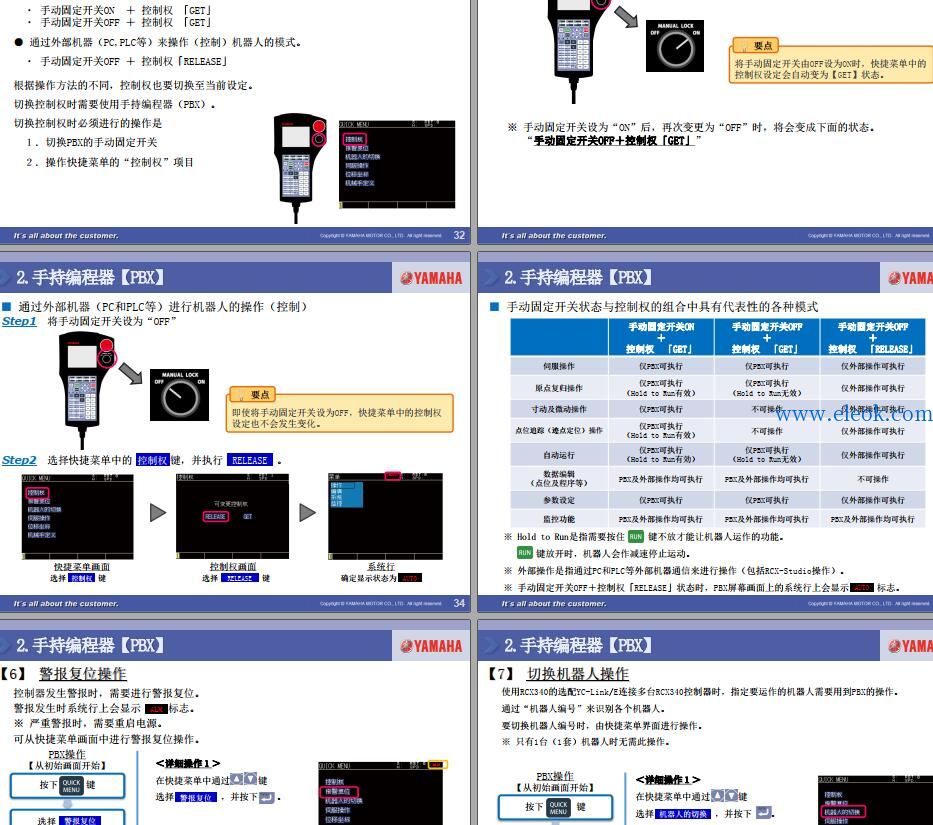This screenshot has height=825, width=933.
Task: Click the PBX handheld programmer image under Step1
Action: pyautogui.click(x=87, y=390)
